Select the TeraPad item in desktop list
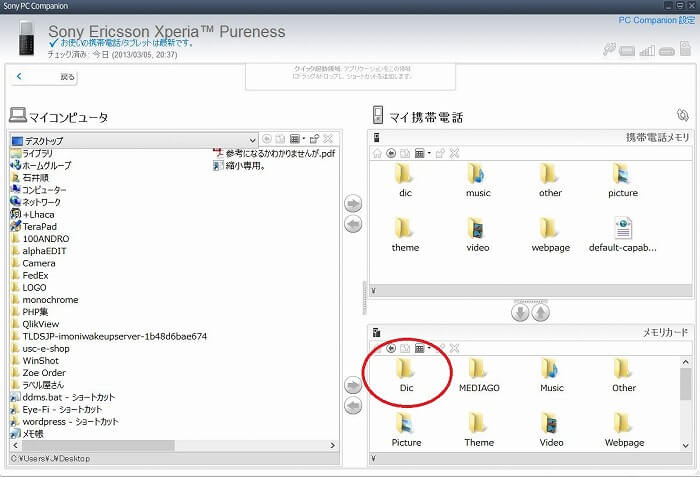 [x=39, y=226]
